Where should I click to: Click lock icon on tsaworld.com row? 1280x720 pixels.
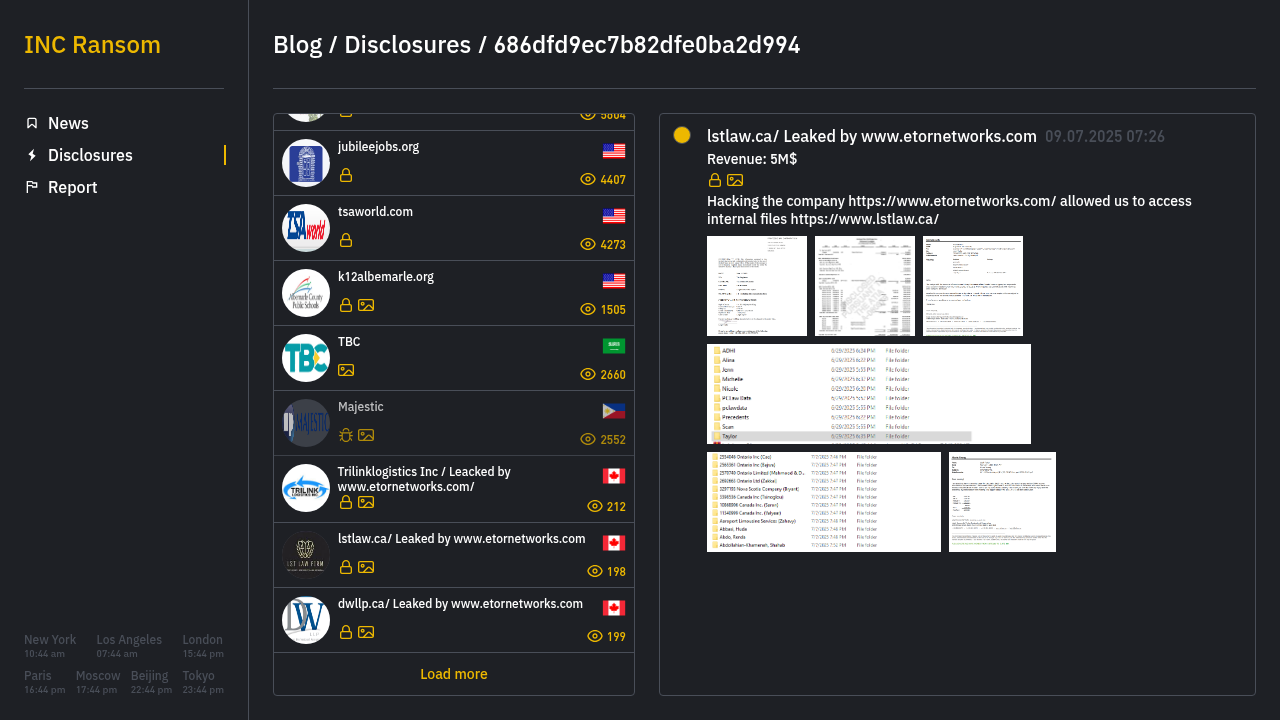(346, 240)
